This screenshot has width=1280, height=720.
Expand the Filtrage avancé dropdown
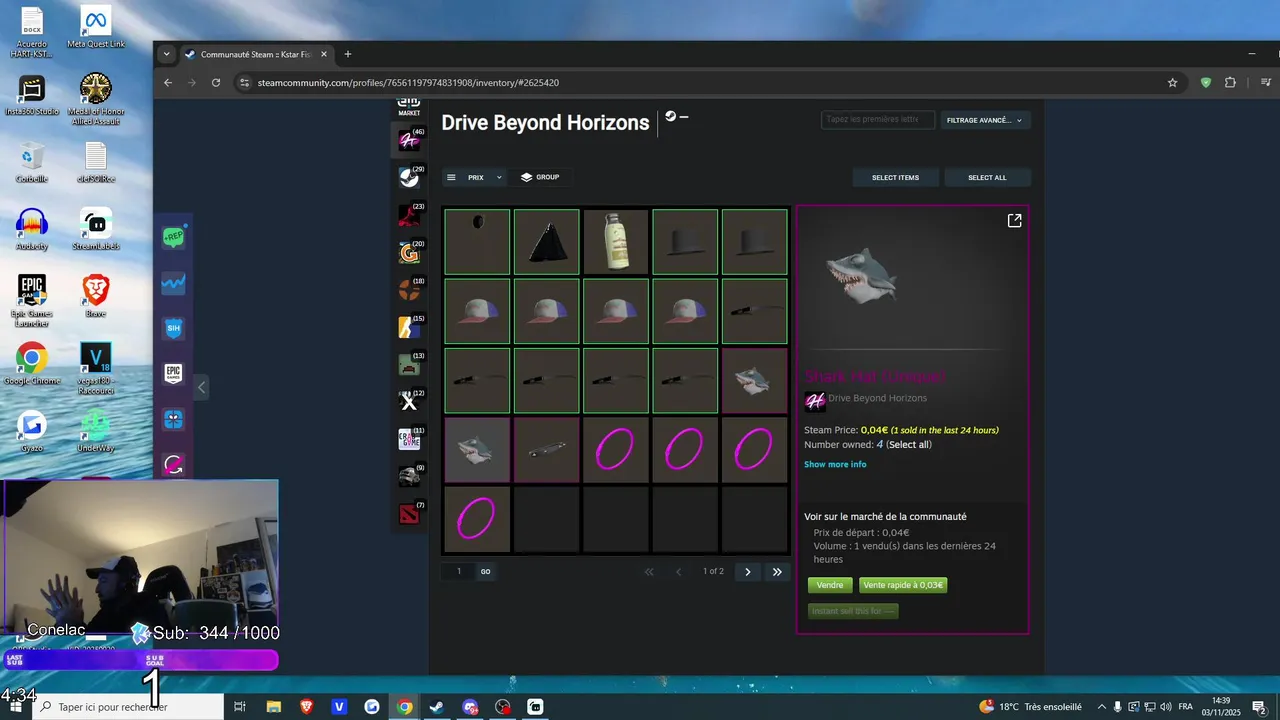(x=985, y=120)
